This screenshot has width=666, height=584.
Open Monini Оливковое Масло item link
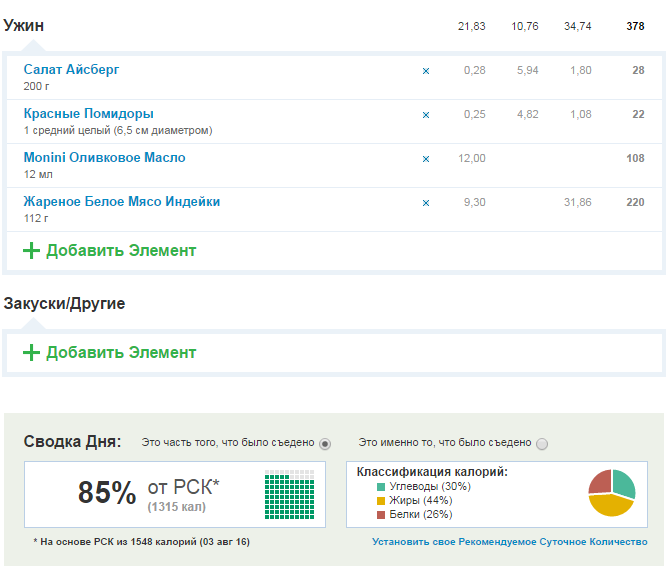pyautogui.click(x=104, y=158)
